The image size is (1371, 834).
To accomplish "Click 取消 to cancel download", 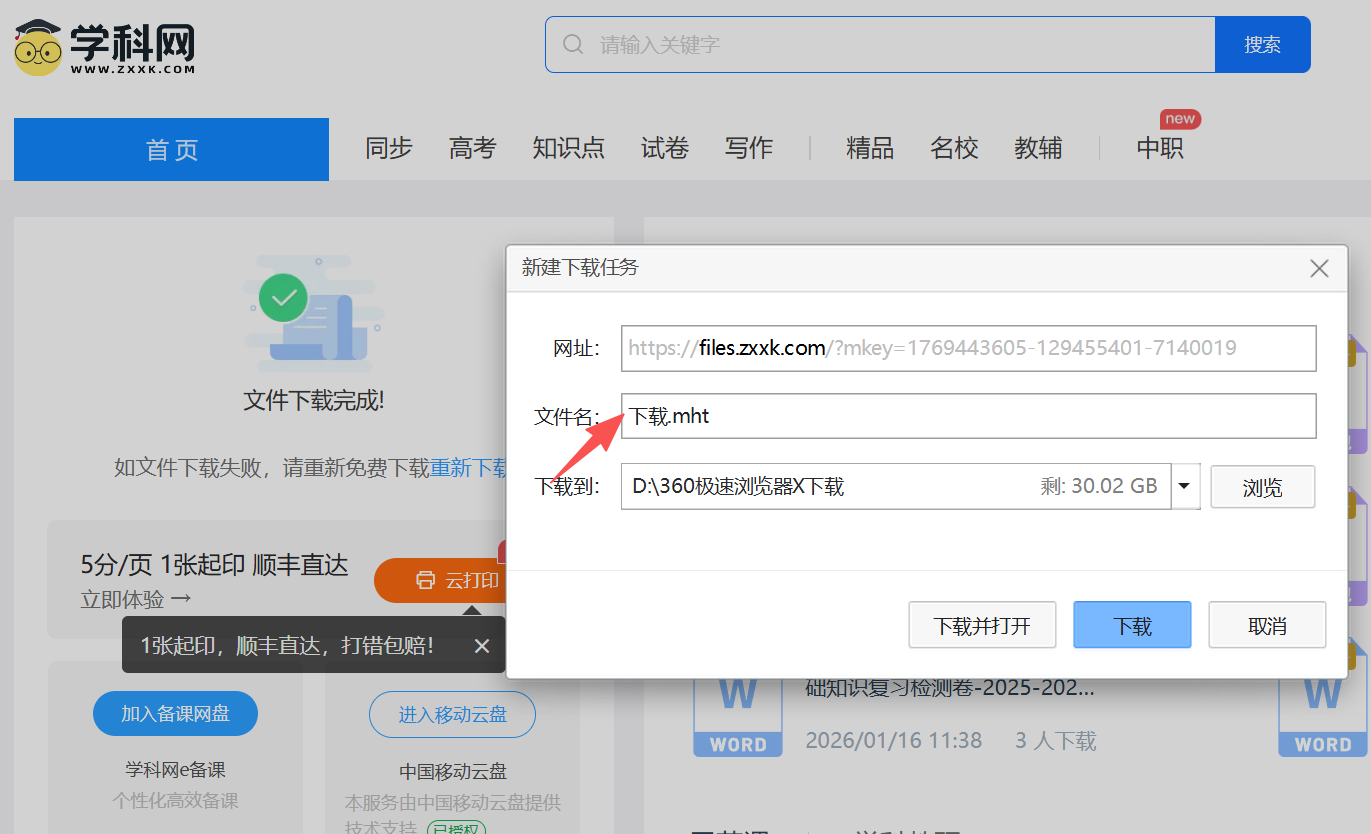I will (x=1267, y=625).
